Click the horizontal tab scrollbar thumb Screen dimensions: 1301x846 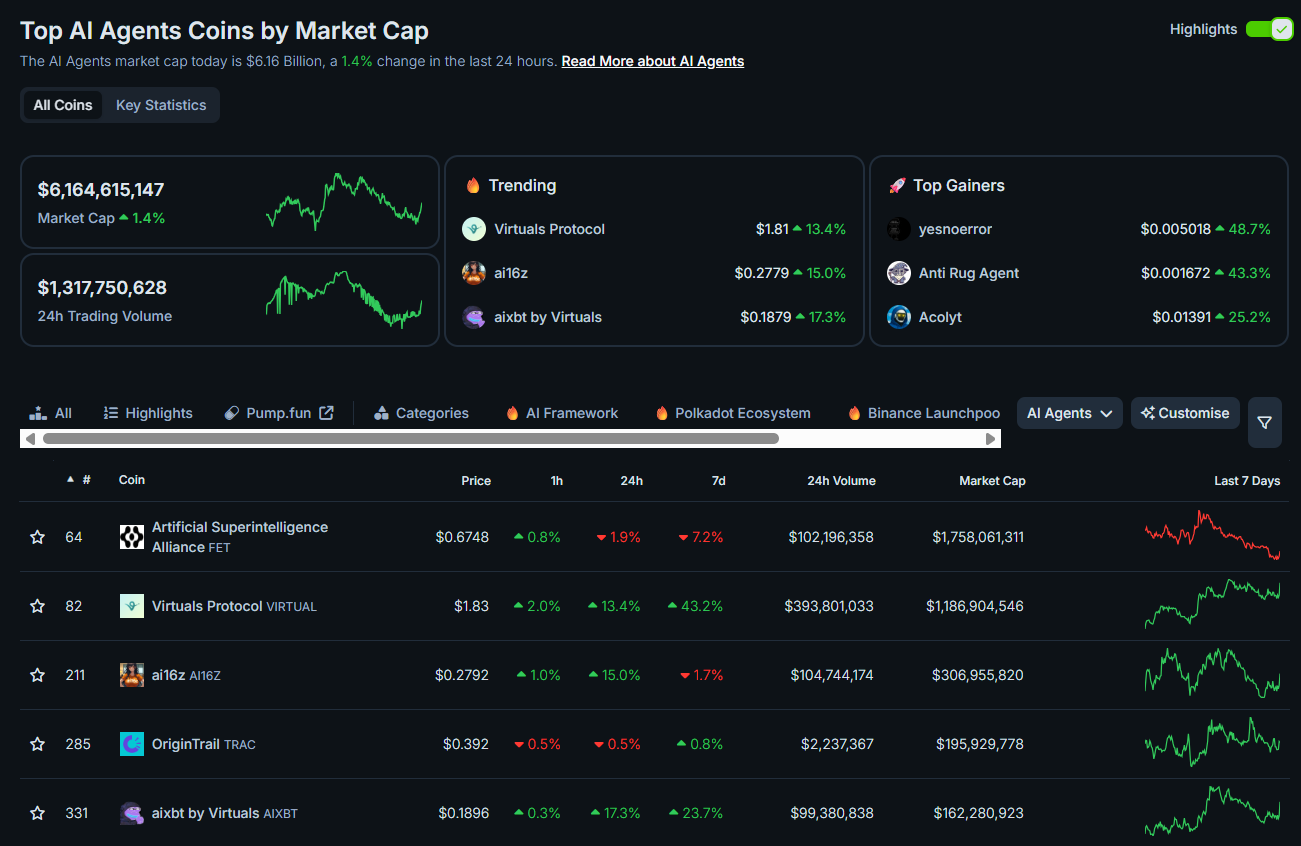click(x=411, y=439)
